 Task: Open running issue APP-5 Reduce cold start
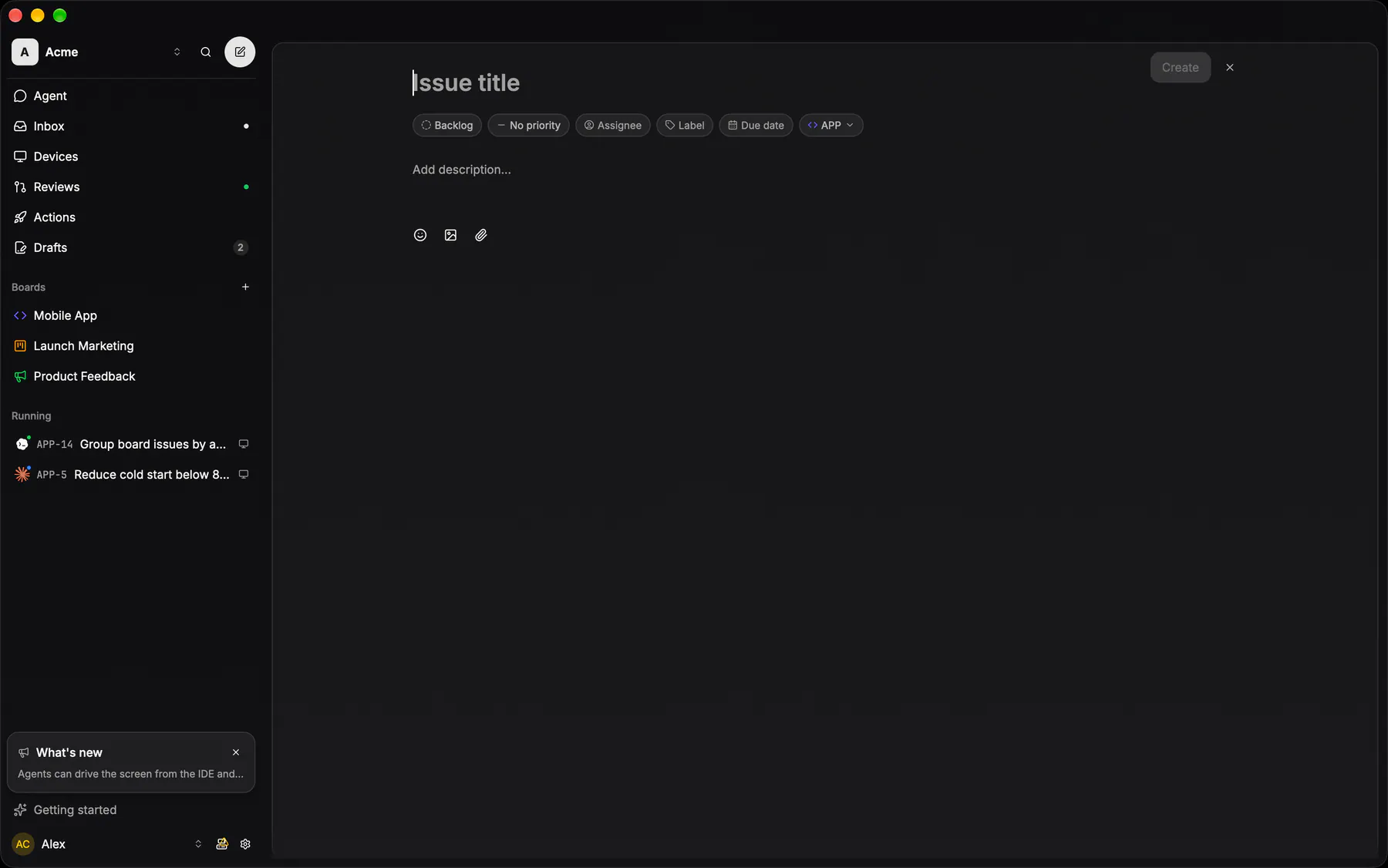(x=131, y=475)
